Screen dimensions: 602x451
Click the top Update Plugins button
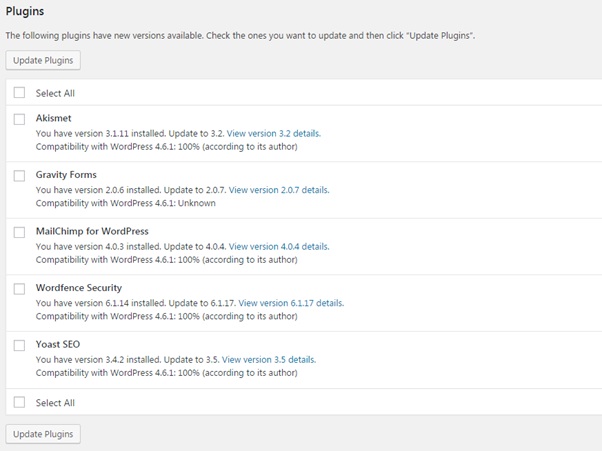(x=43, y=60)
